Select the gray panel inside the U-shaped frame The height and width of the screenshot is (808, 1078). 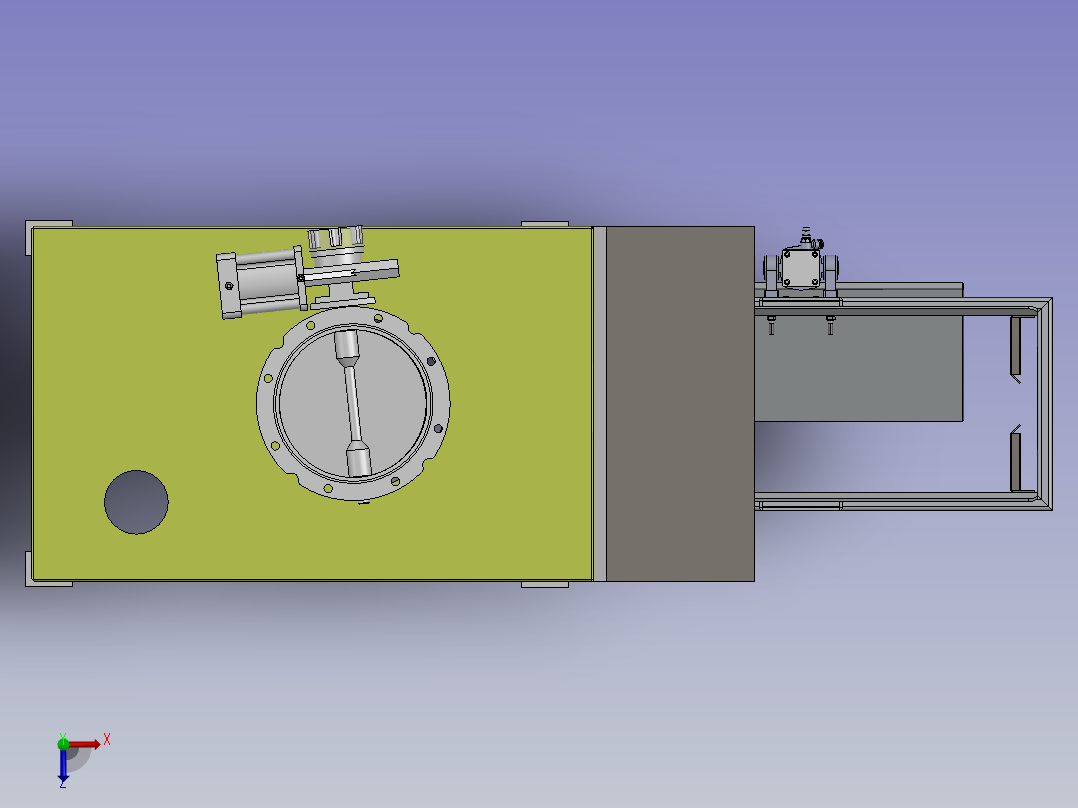859,369
